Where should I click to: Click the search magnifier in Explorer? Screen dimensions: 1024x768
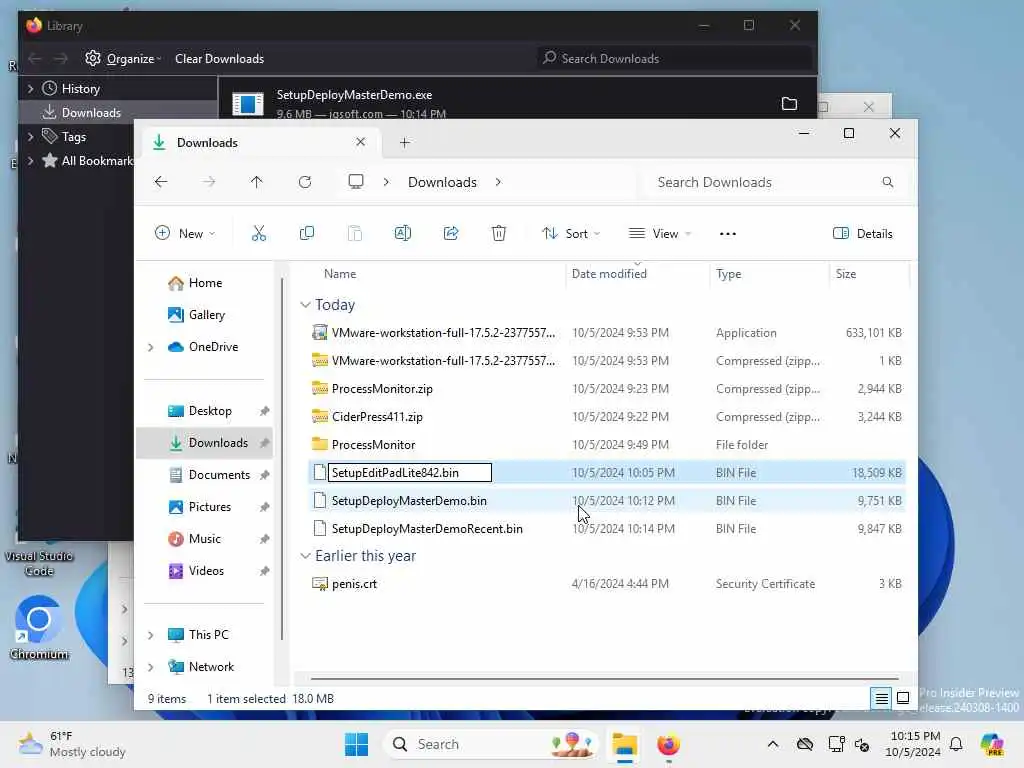pyautogui.click(x=888, y=182)
